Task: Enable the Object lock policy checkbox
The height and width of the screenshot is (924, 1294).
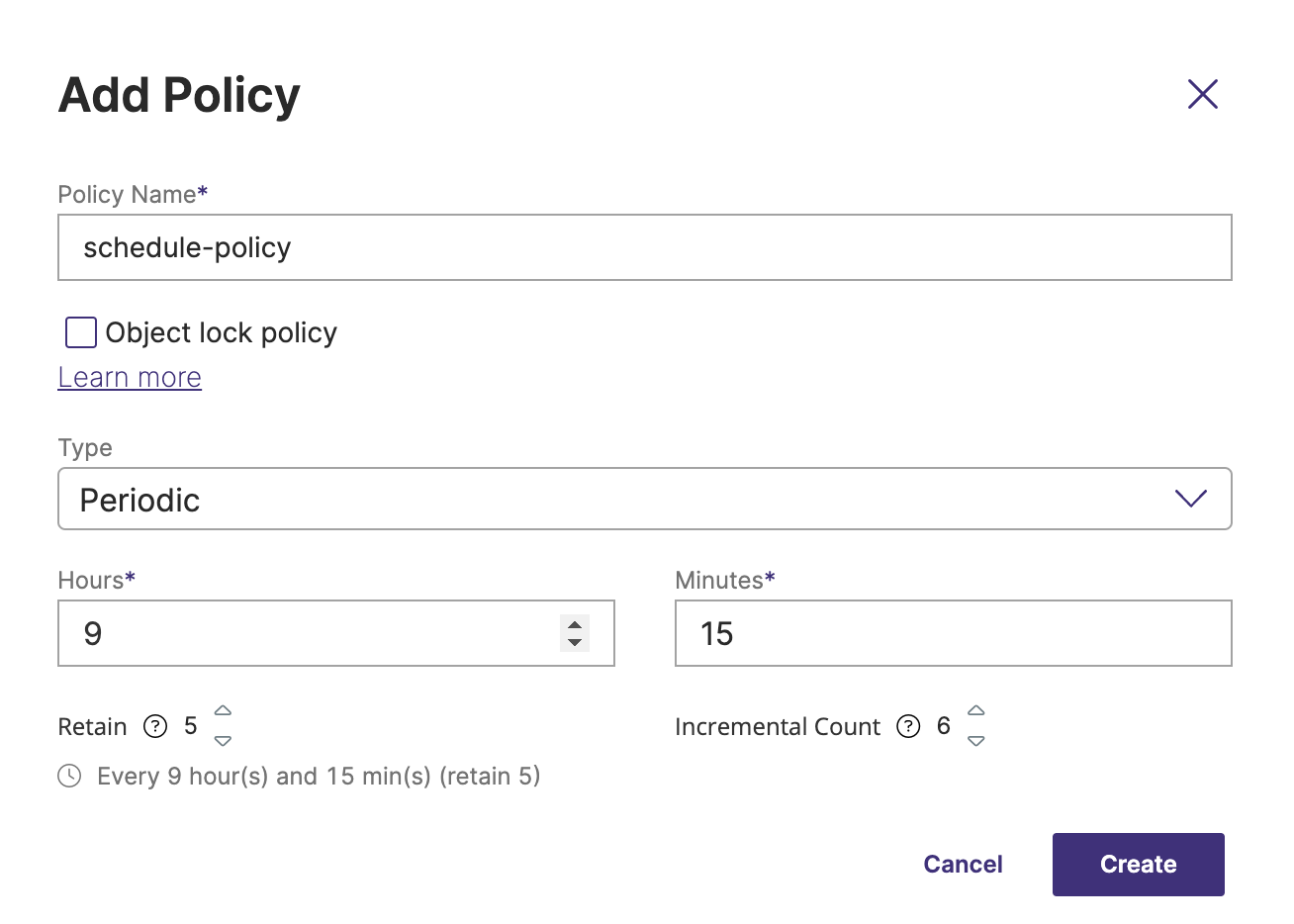Action: click(x=81, y=332)
